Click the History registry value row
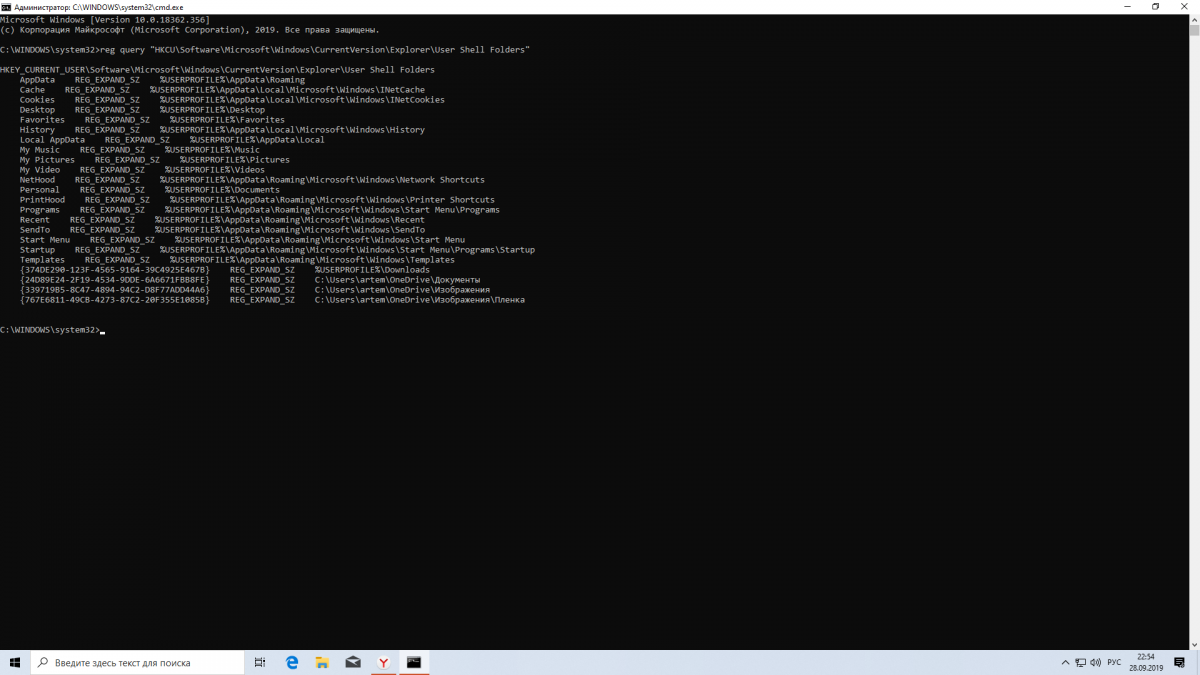1200x675 pixels. pos(222,129)
